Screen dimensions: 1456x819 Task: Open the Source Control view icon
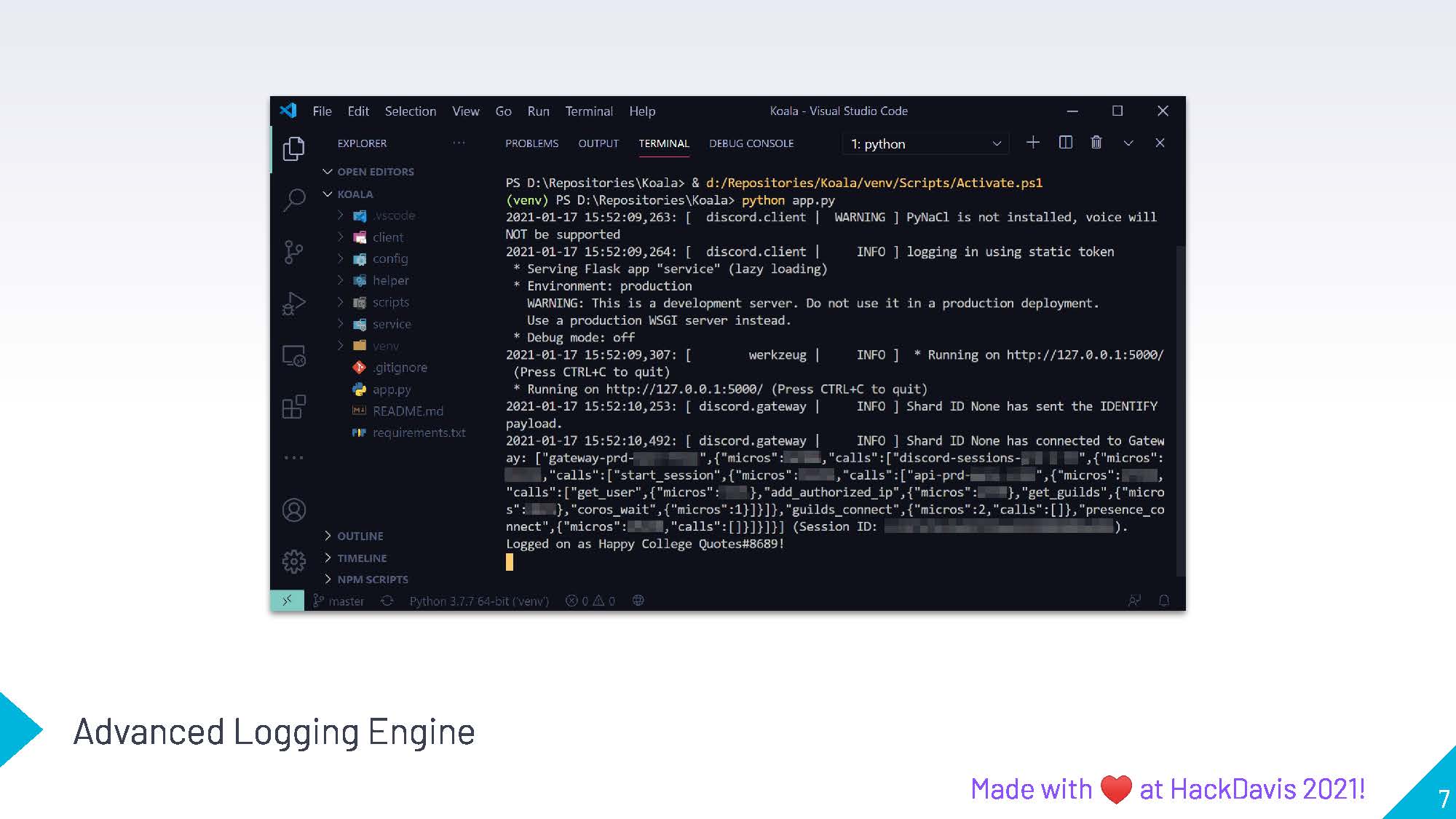(294, 252)
